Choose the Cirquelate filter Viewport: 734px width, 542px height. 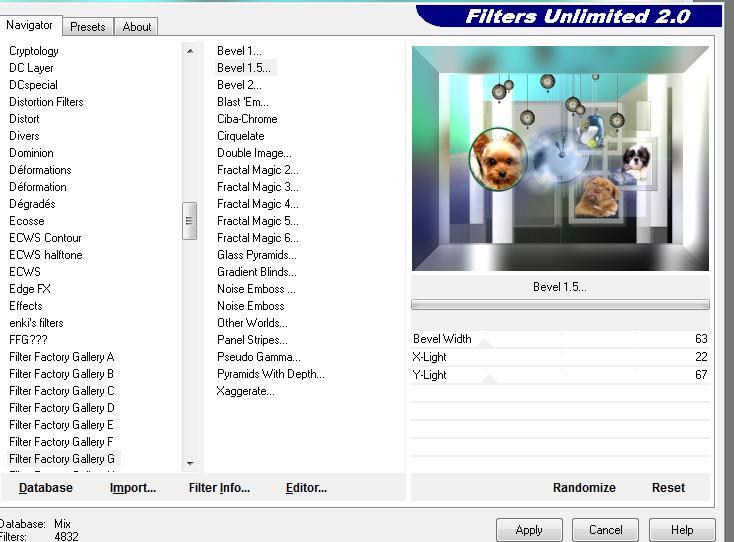(241, 136)
